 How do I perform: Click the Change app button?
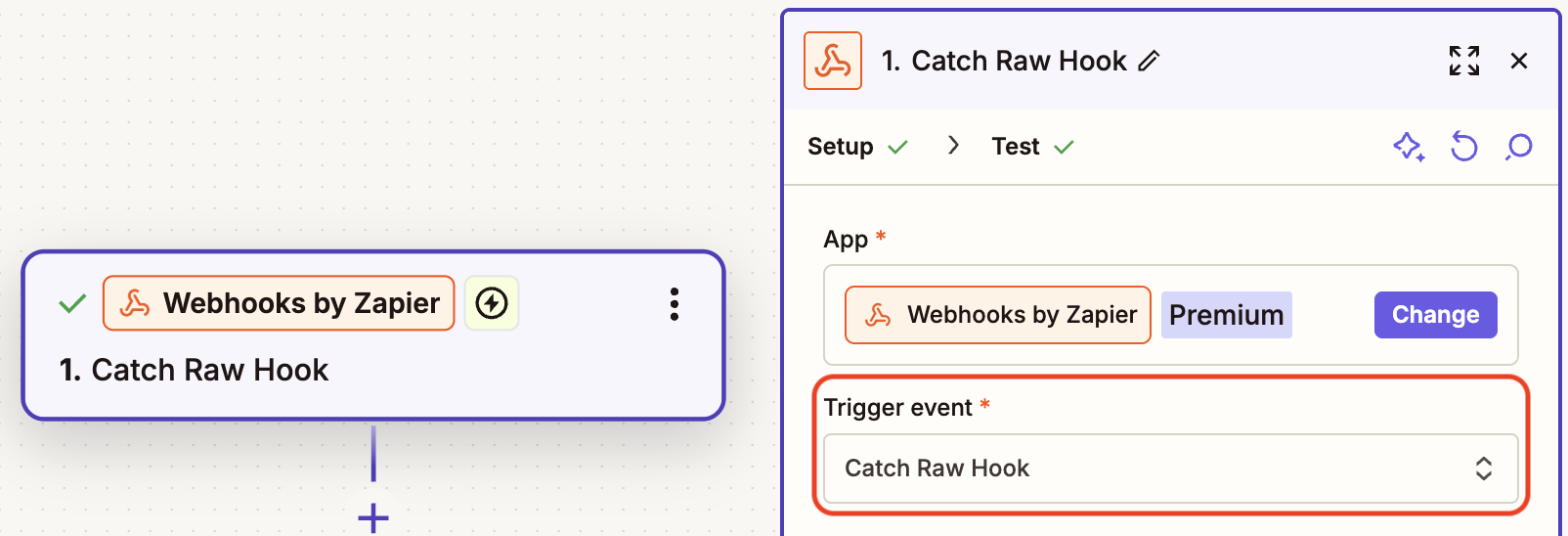(x=1436, y=315)
